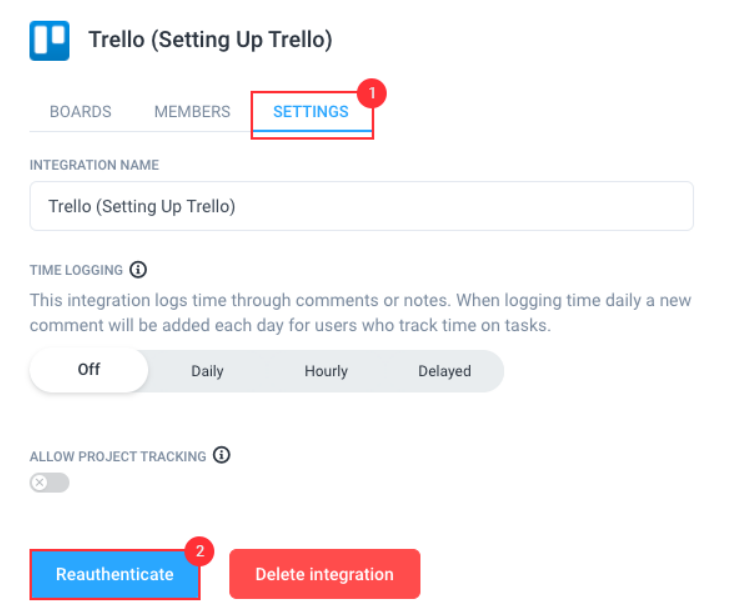Click the Delete integration button
The image size is (730, 616).
(324, 574)
